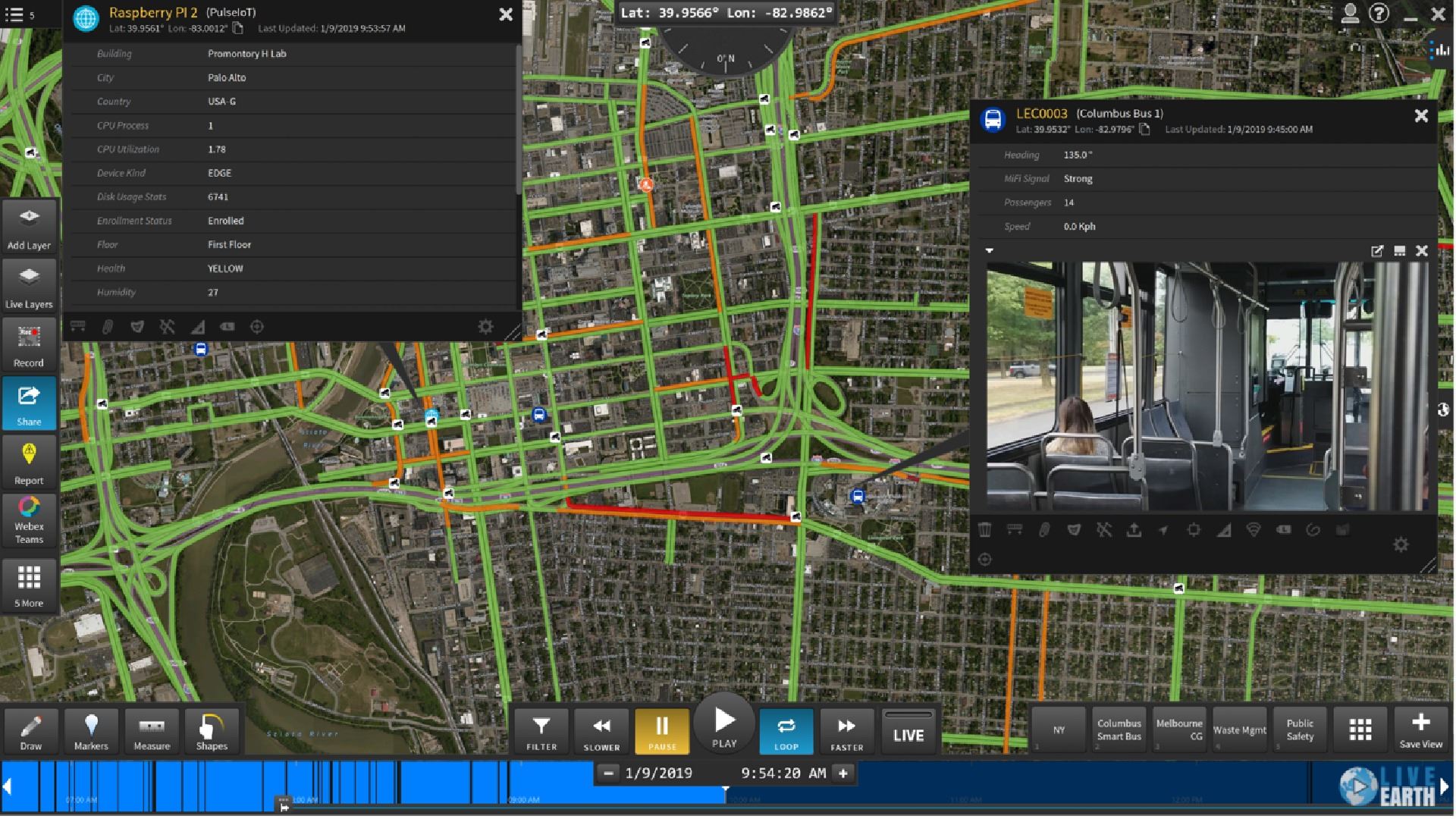
Task: Click the timeline date 1/9/2019 field
Action: click(658, 773)
